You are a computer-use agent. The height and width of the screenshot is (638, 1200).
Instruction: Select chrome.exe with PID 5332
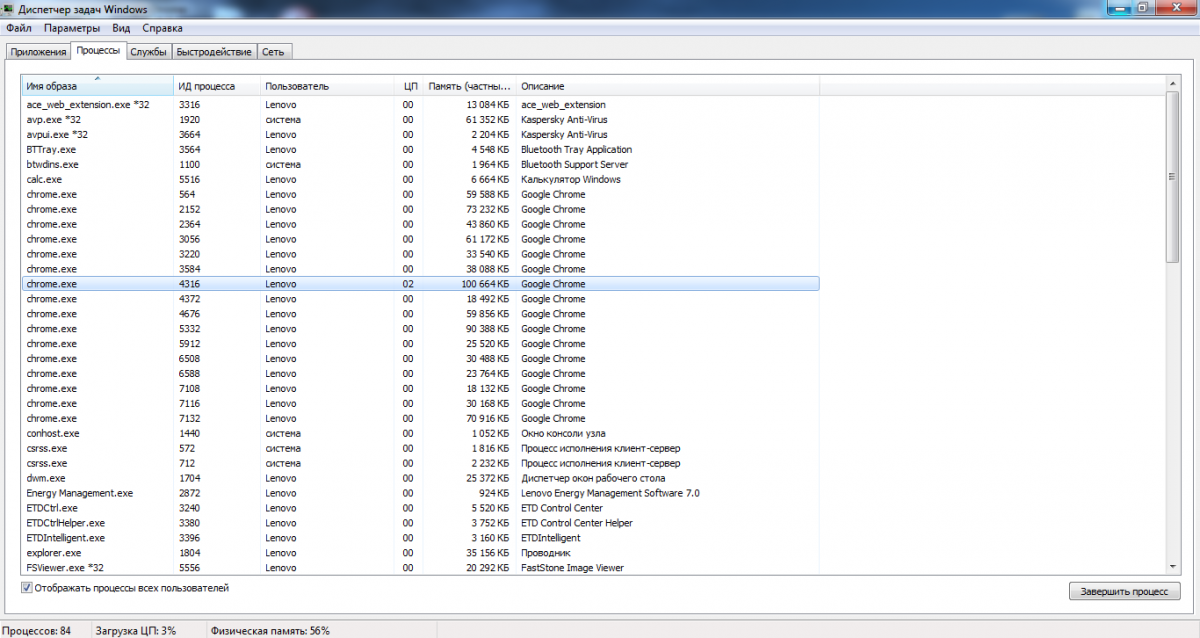(x=420, y=329)
